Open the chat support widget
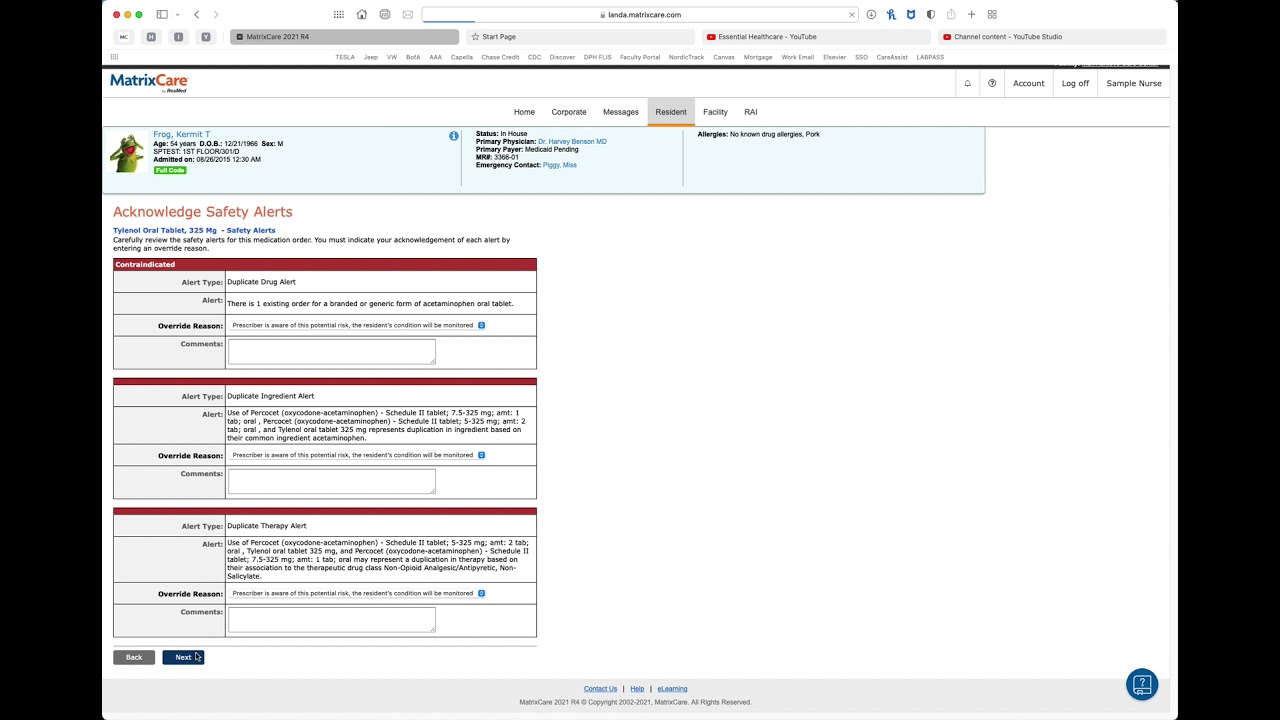This screenshot has height=720, width=1280. pos(1142,684)
